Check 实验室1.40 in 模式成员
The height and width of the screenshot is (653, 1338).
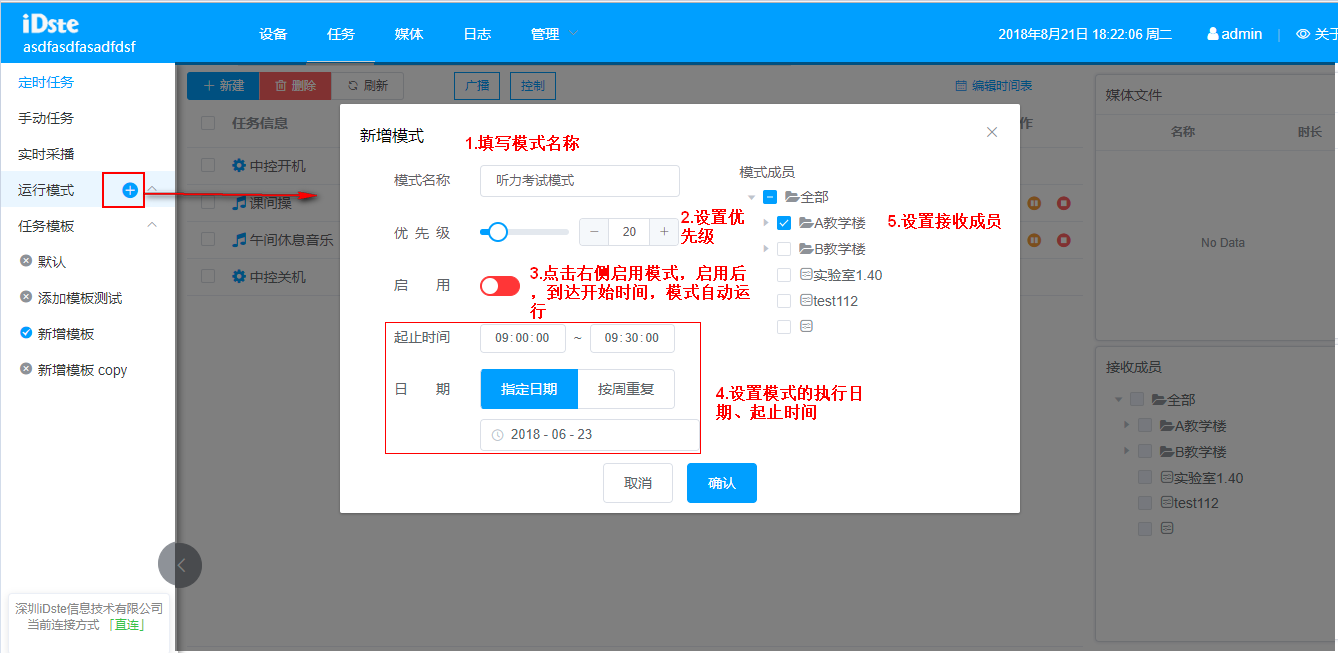click(x=784, y=275)
